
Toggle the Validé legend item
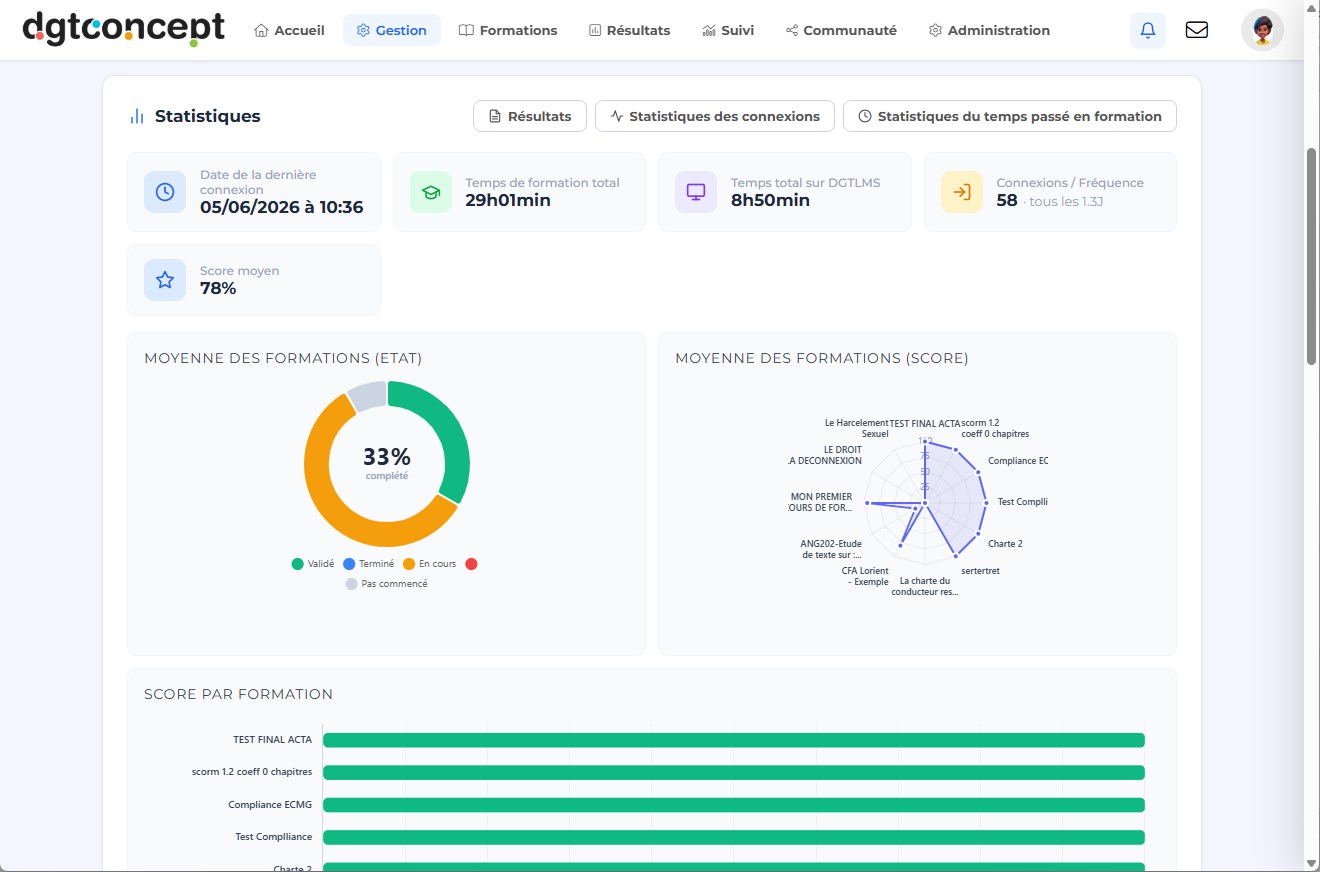[x=313, y=564]
